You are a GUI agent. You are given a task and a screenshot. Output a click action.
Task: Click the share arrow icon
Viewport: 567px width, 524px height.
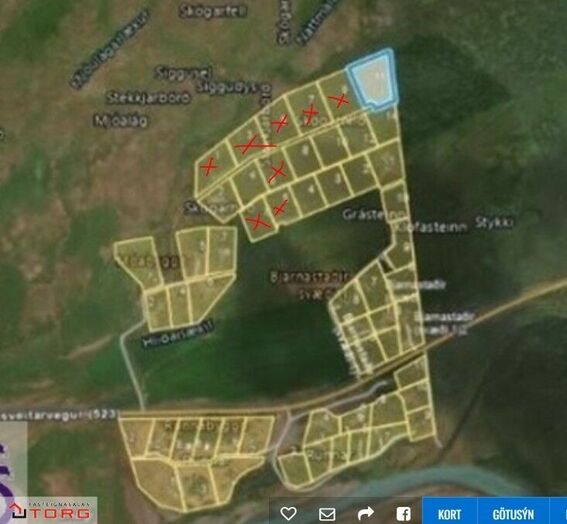point(366,513)
